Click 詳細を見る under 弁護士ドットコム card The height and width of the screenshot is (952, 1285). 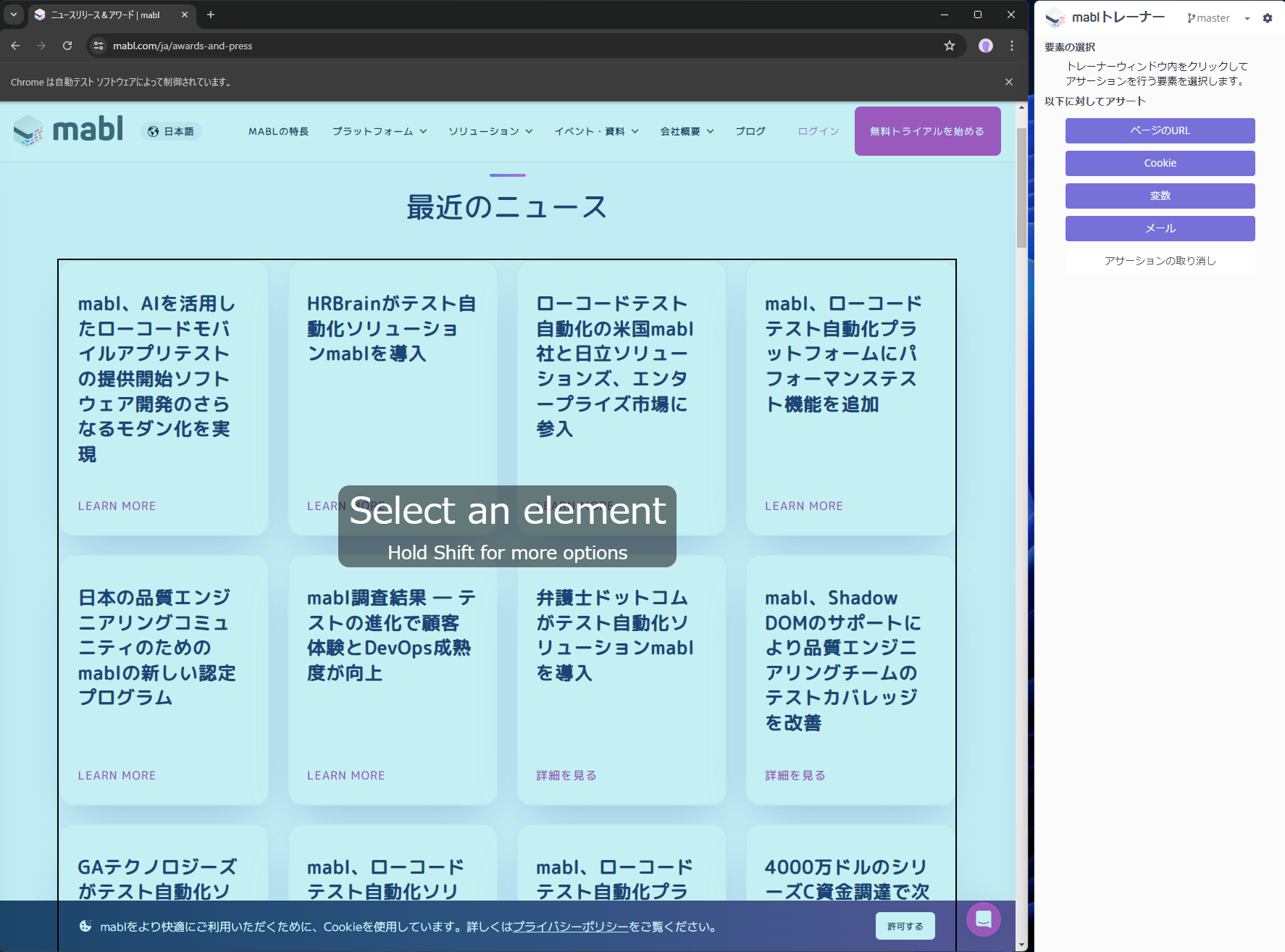566,775
